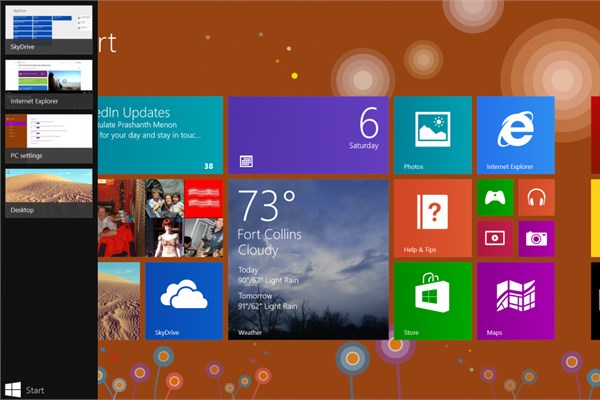Switch to SkyDrive app thumbnail

pyautogui.click(x=49, y=30)
